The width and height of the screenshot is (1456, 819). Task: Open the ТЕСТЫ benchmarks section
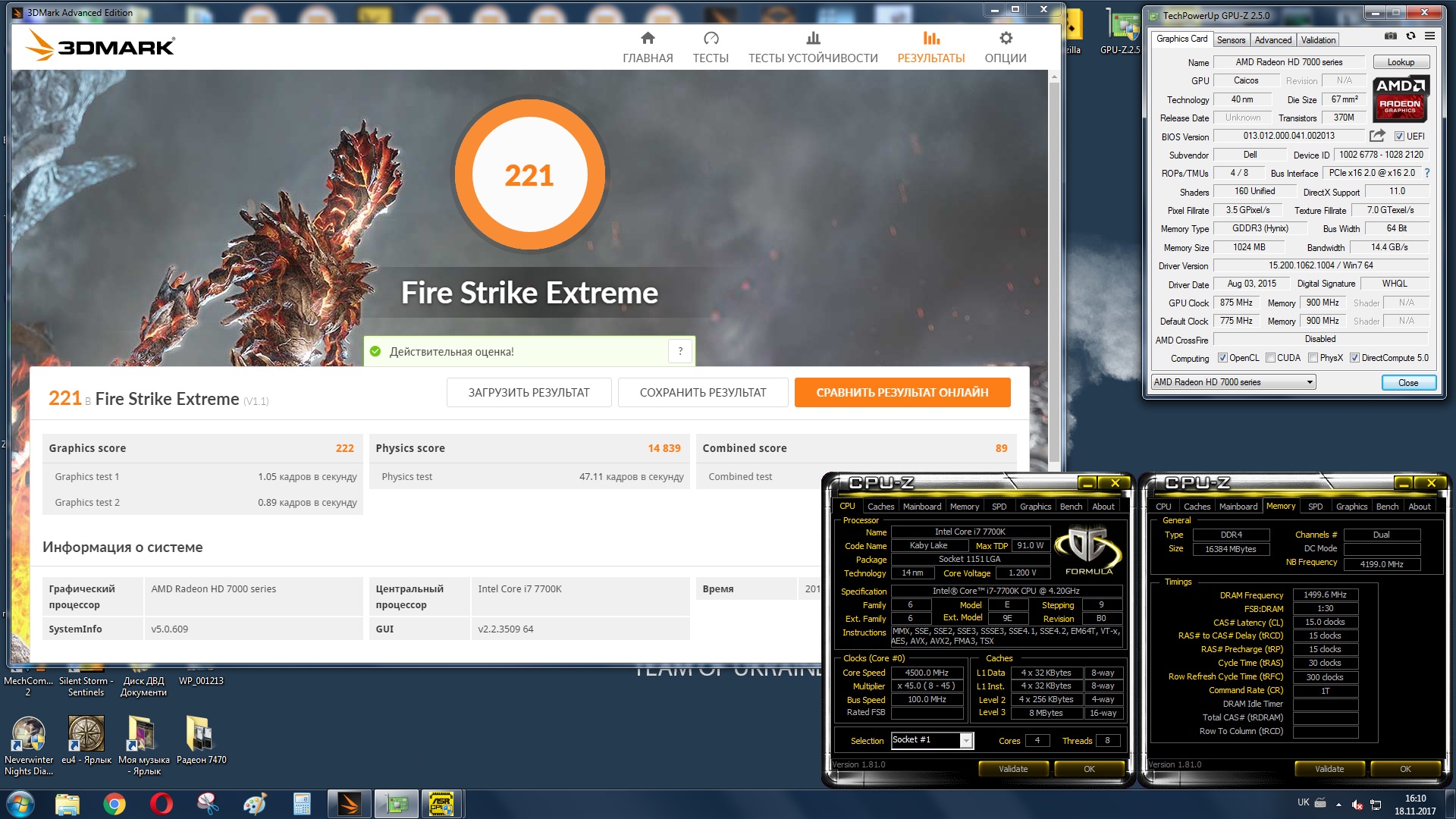point(711,47)
